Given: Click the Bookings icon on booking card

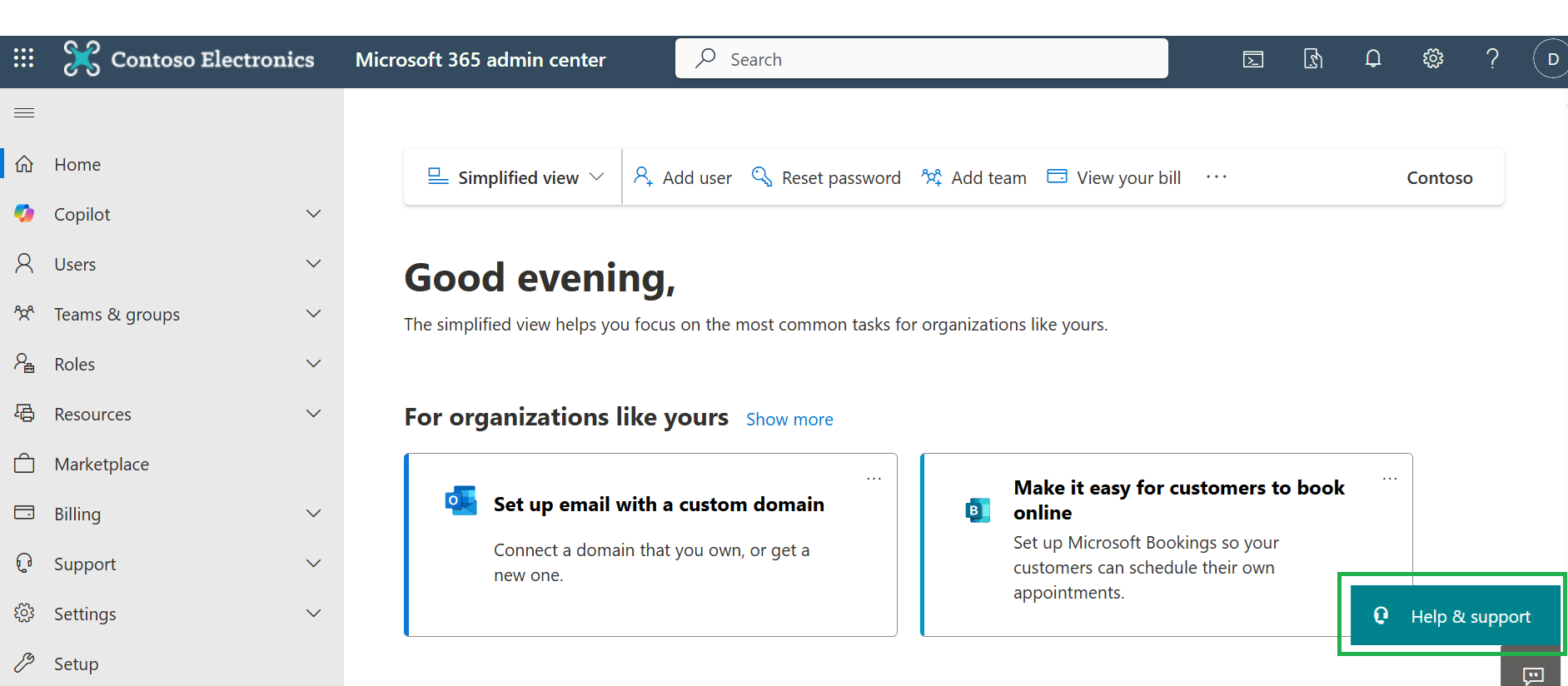Looking at the screenshot, I should pos(978,510).
